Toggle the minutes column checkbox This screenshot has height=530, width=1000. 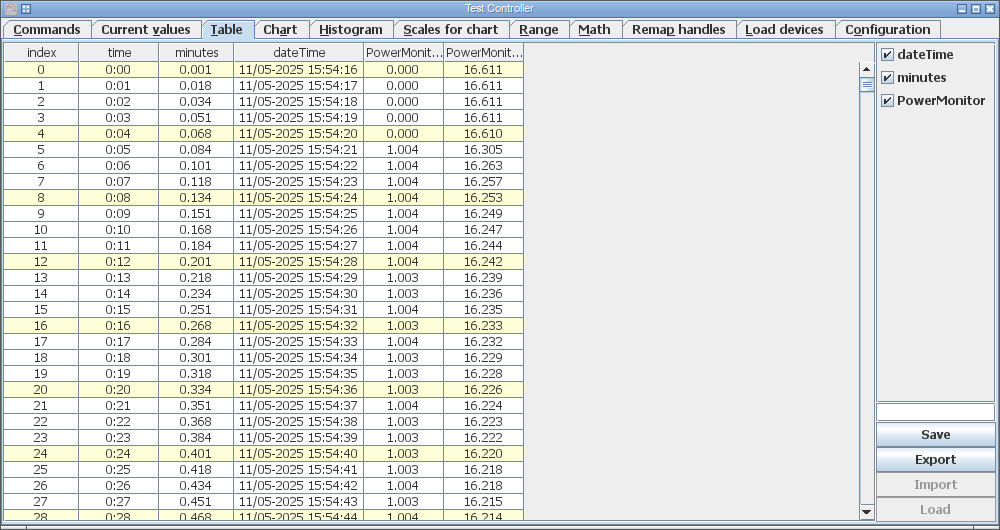point(887,78)
